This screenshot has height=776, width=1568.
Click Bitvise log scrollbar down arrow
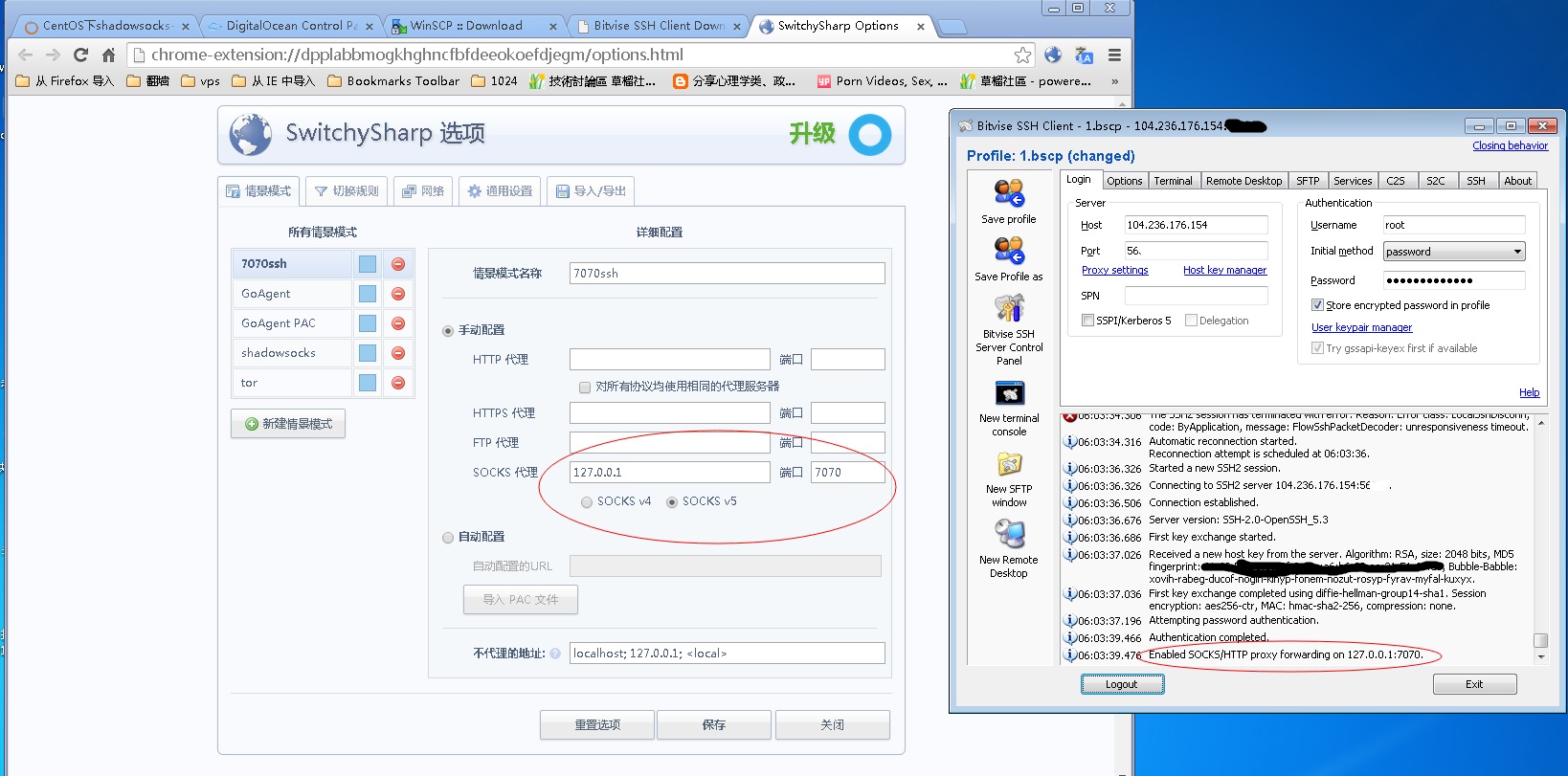point(1540,657)
